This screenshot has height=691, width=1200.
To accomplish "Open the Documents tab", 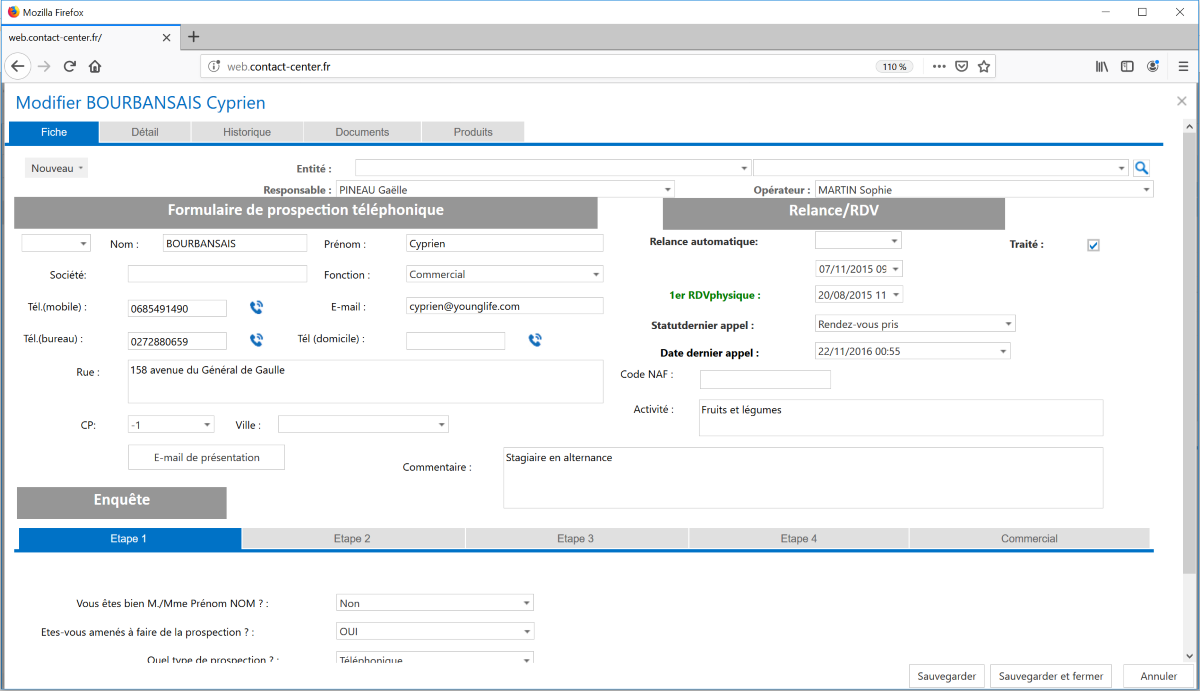I will pyautogui.click(x=362, y=132).
